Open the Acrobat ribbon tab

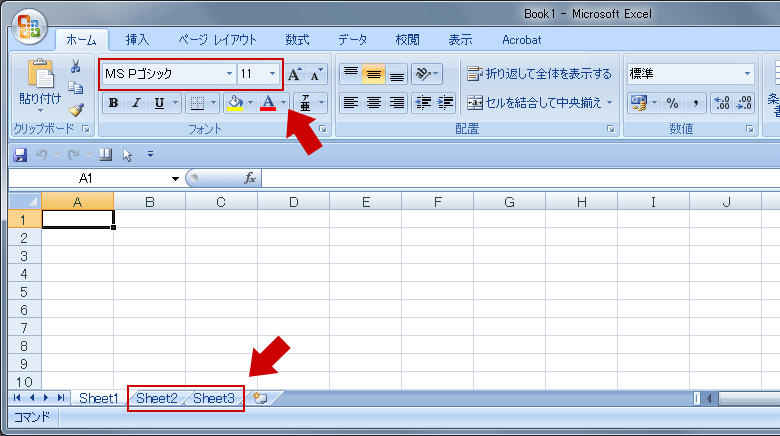pyautogui.click(x=521, y=40)
